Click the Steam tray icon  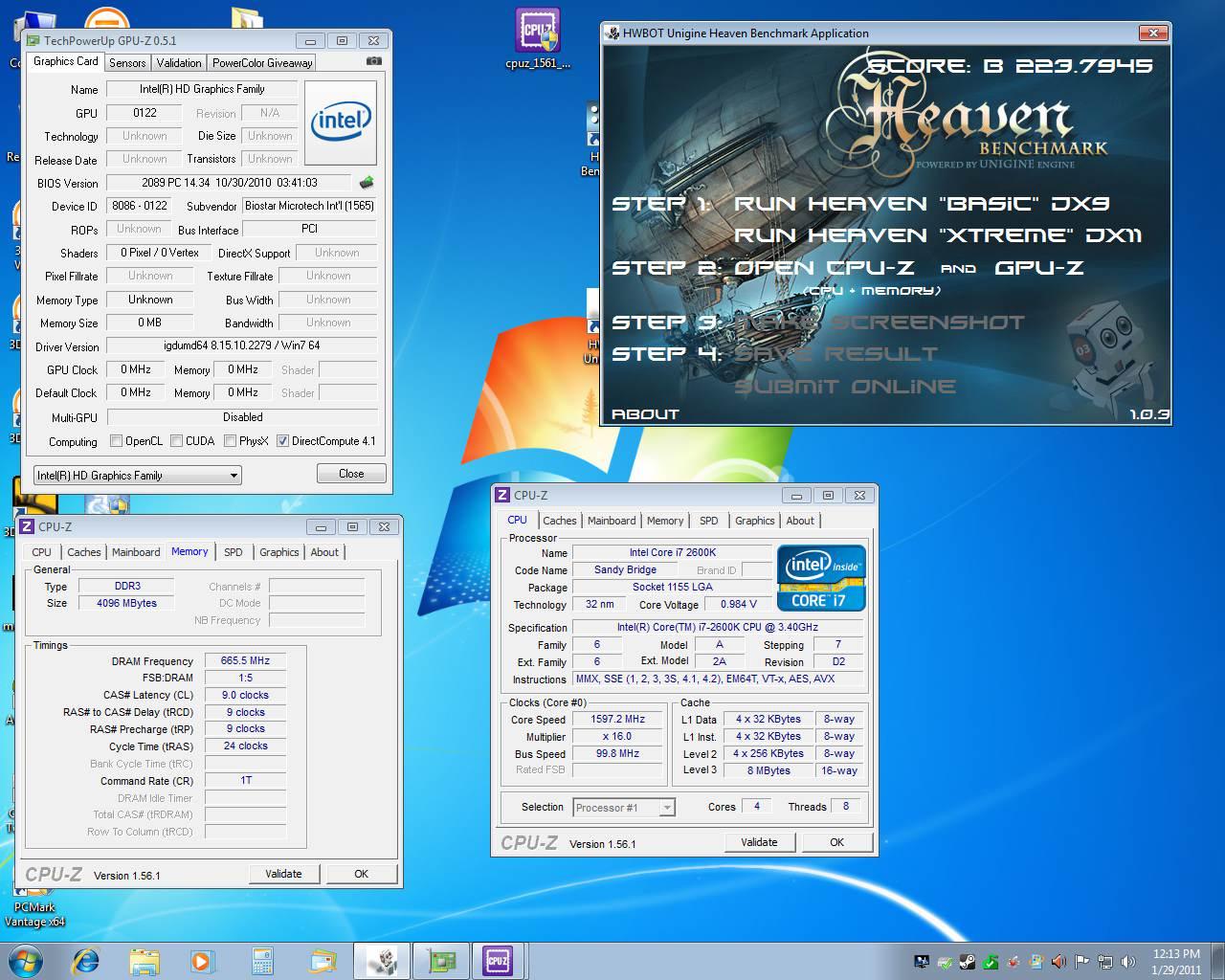968,962
